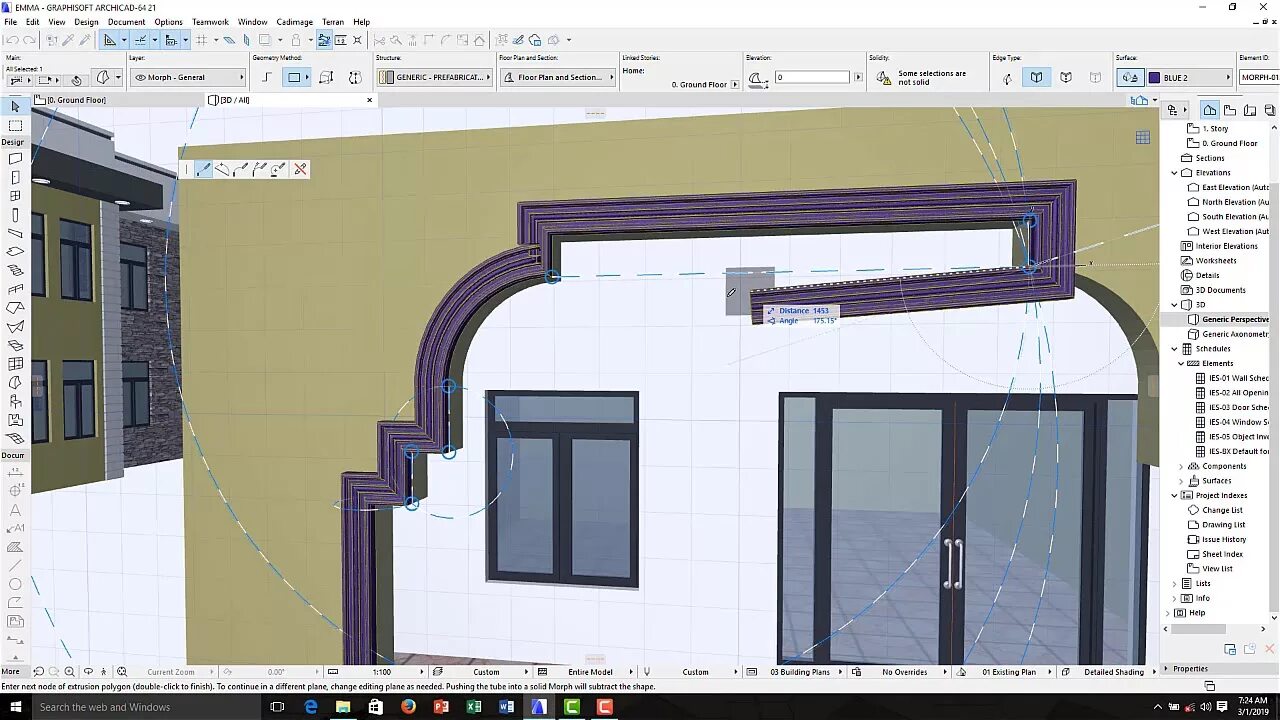This screenshot has width=1280, height=720.
Task: Click the Suspend Groups icon in toolbar
Action: coord(324,40)
